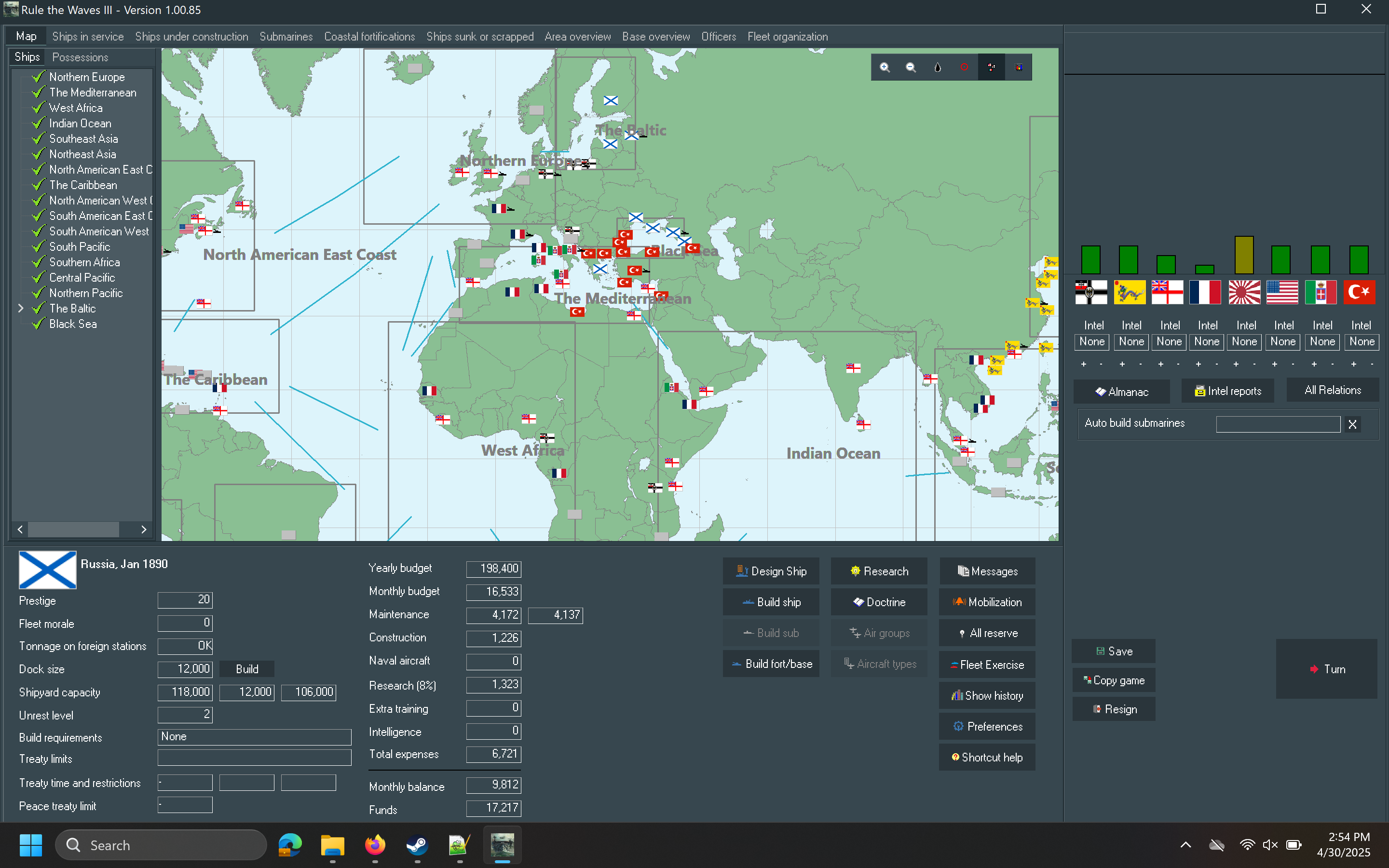The width and height of the screenshot is (1389, 868).
Task: Open Microsoft Edge from the taskbar
Action: (290, 845)
